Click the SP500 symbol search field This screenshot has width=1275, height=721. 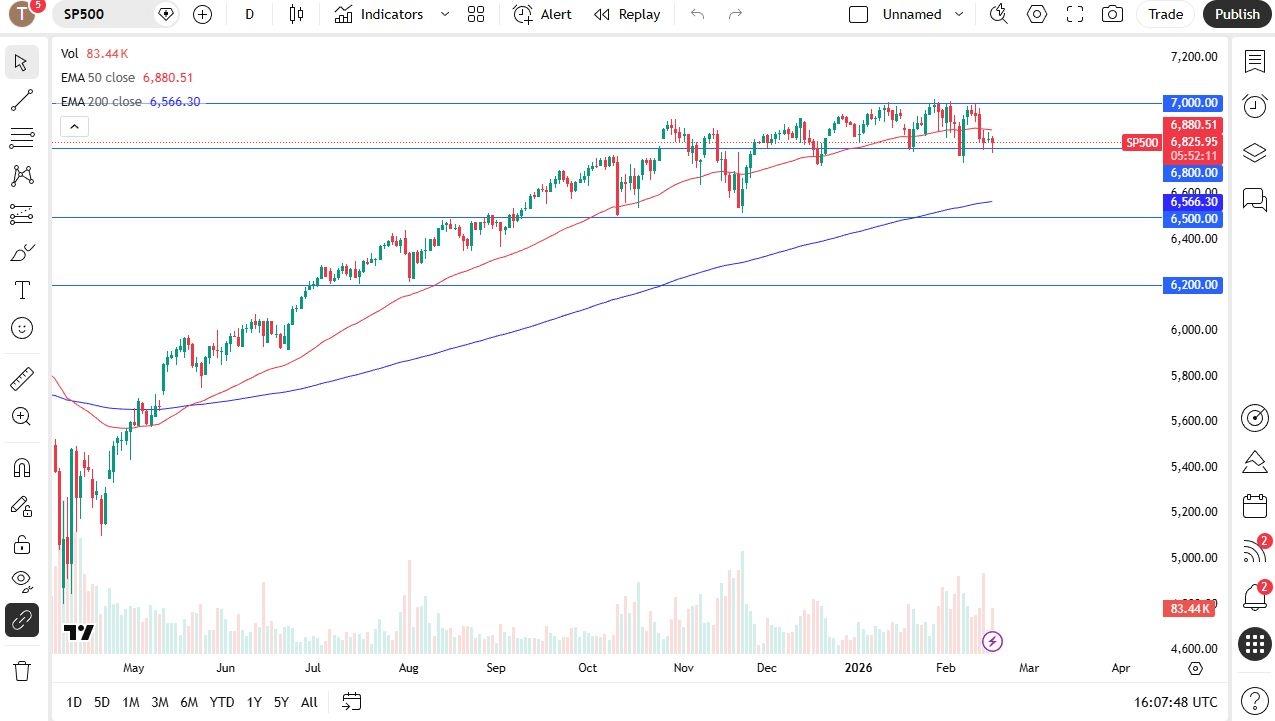pyautogui.click(x=105, y=14)
